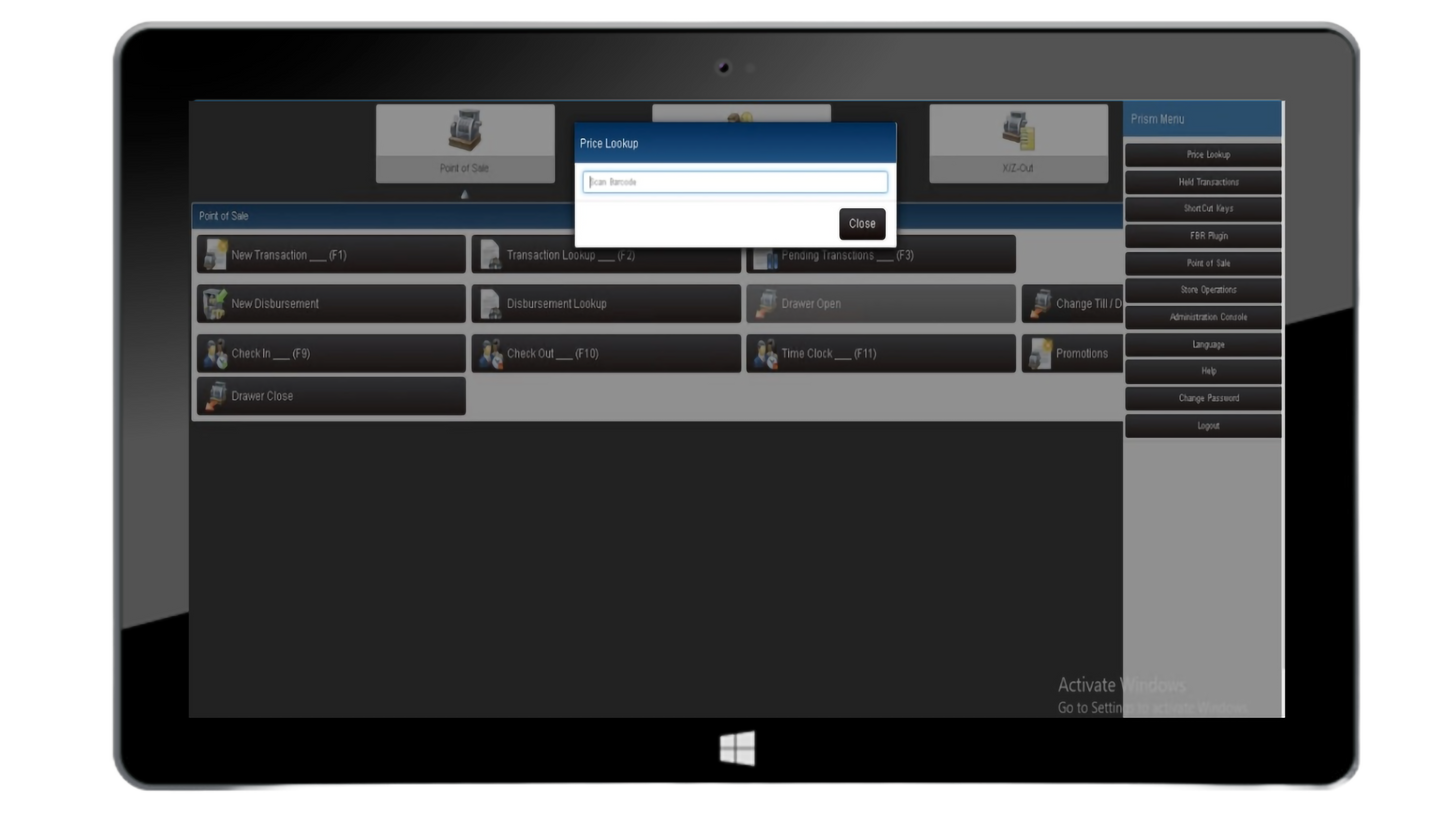The height and width of the screenshot is (813, 1445).
Task: Click the X/Z-Out register icon
Action: pos(1018,131)
